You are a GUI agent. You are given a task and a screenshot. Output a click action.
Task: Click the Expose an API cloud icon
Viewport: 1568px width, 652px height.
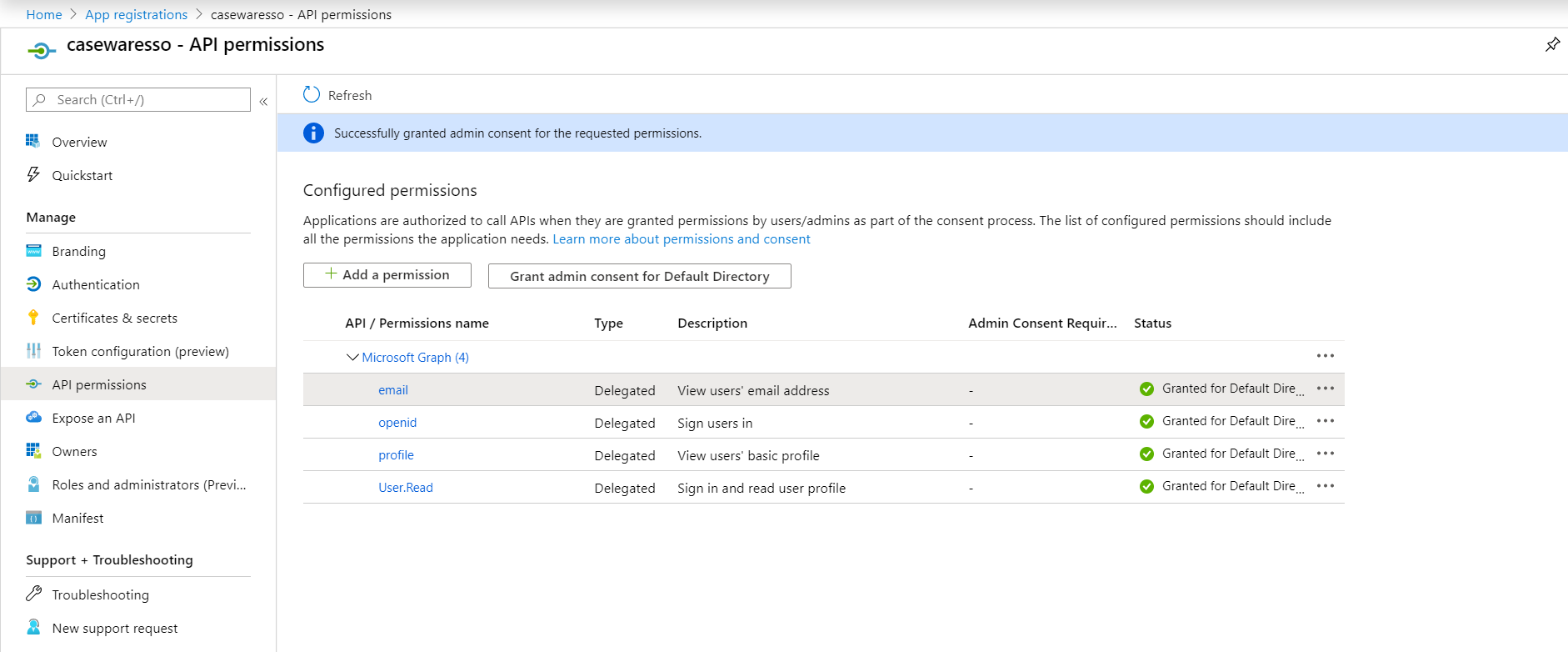click(x=33, y=418)
